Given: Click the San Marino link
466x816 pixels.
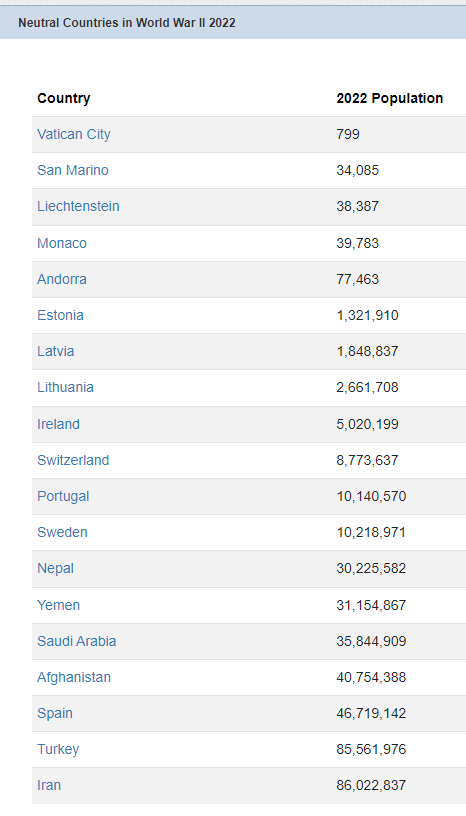Looking at the screenshot, I should (72, 170).
